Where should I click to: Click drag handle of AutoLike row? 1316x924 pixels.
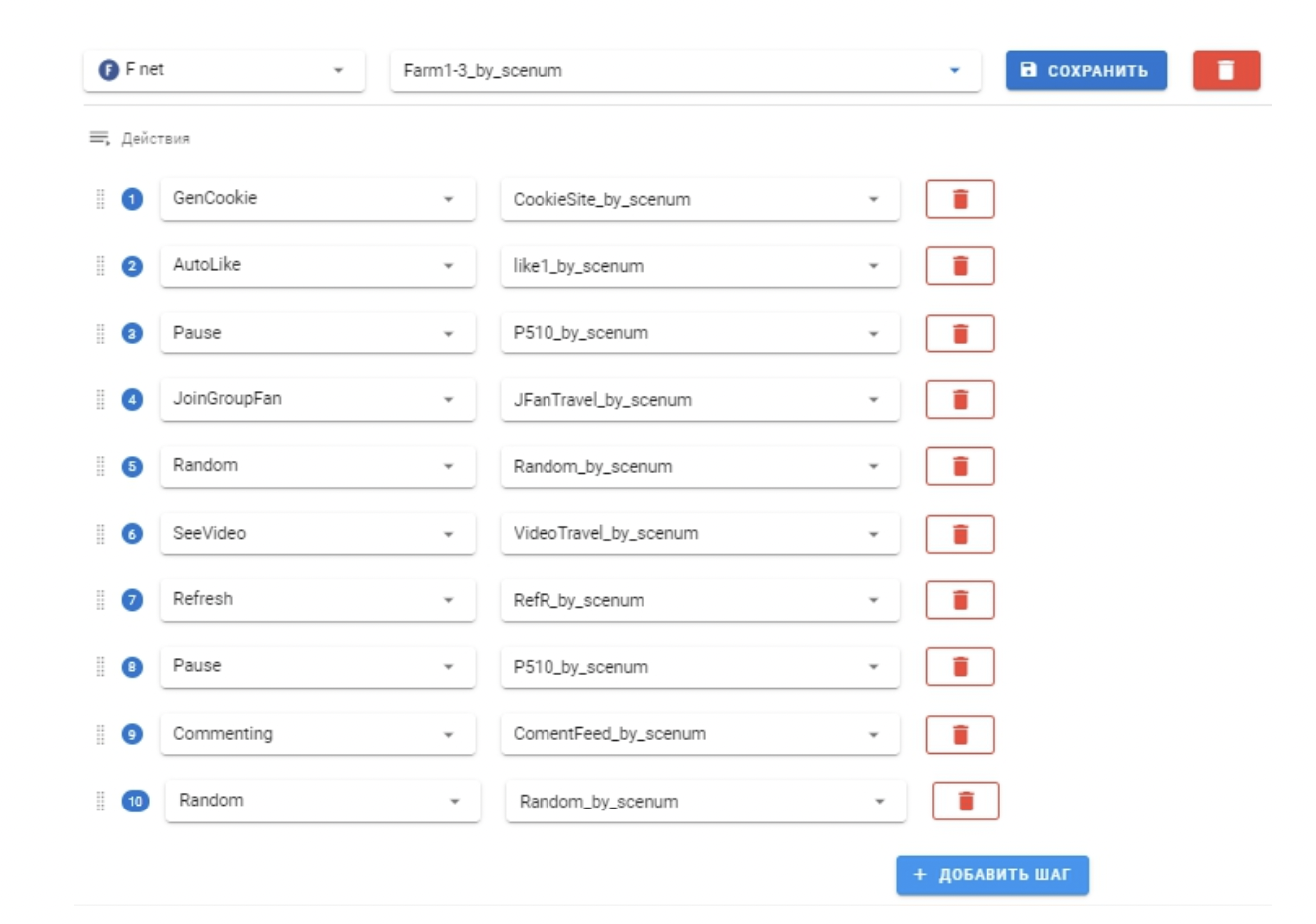[100, 266]
